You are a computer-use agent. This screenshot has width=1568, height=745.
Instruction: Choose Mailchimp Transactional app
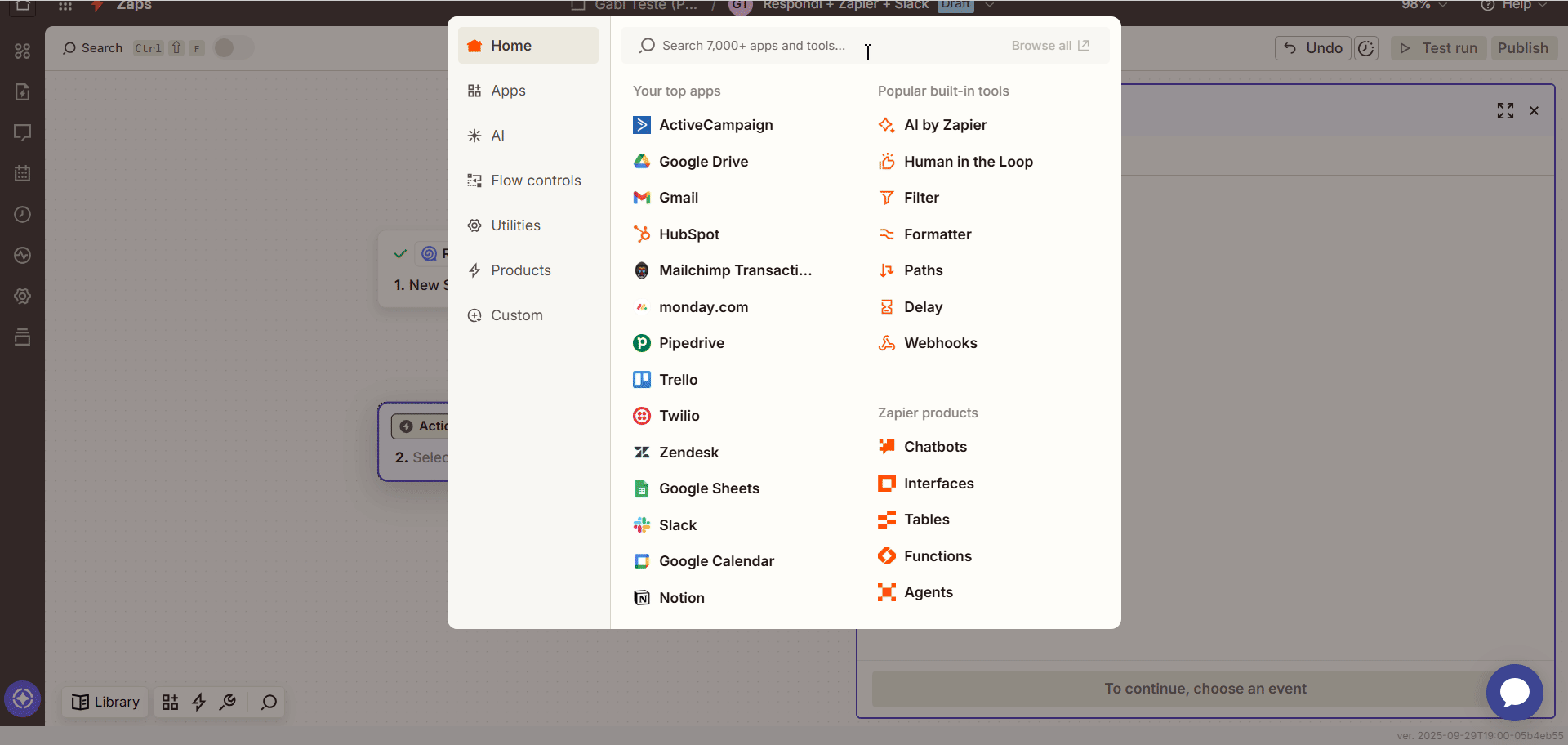[x=723, y=270]
